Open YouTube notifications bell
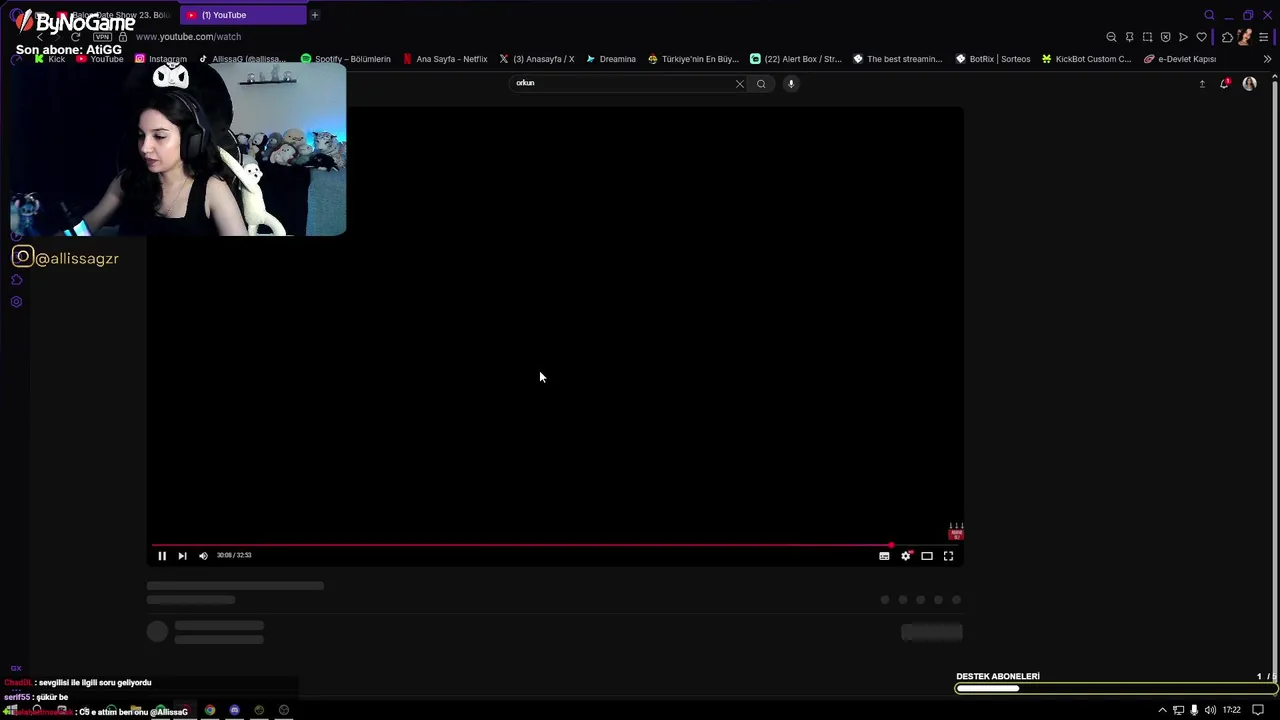The height and width of the screenshot is (720, 1280). point(1224,84)
